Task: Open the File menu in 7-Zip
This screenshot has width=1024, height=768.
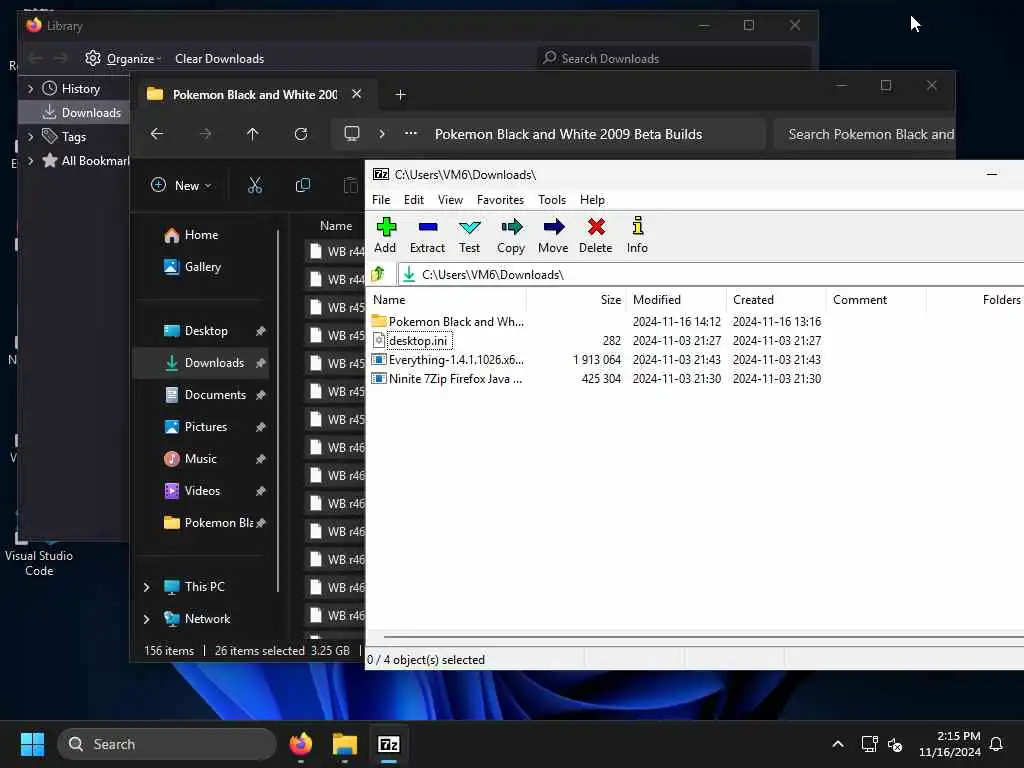Action: tap(381, 200)
